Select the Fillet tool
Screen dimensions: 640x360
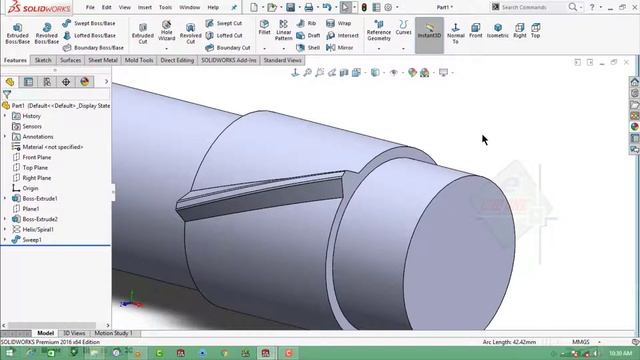coord(264,27)
